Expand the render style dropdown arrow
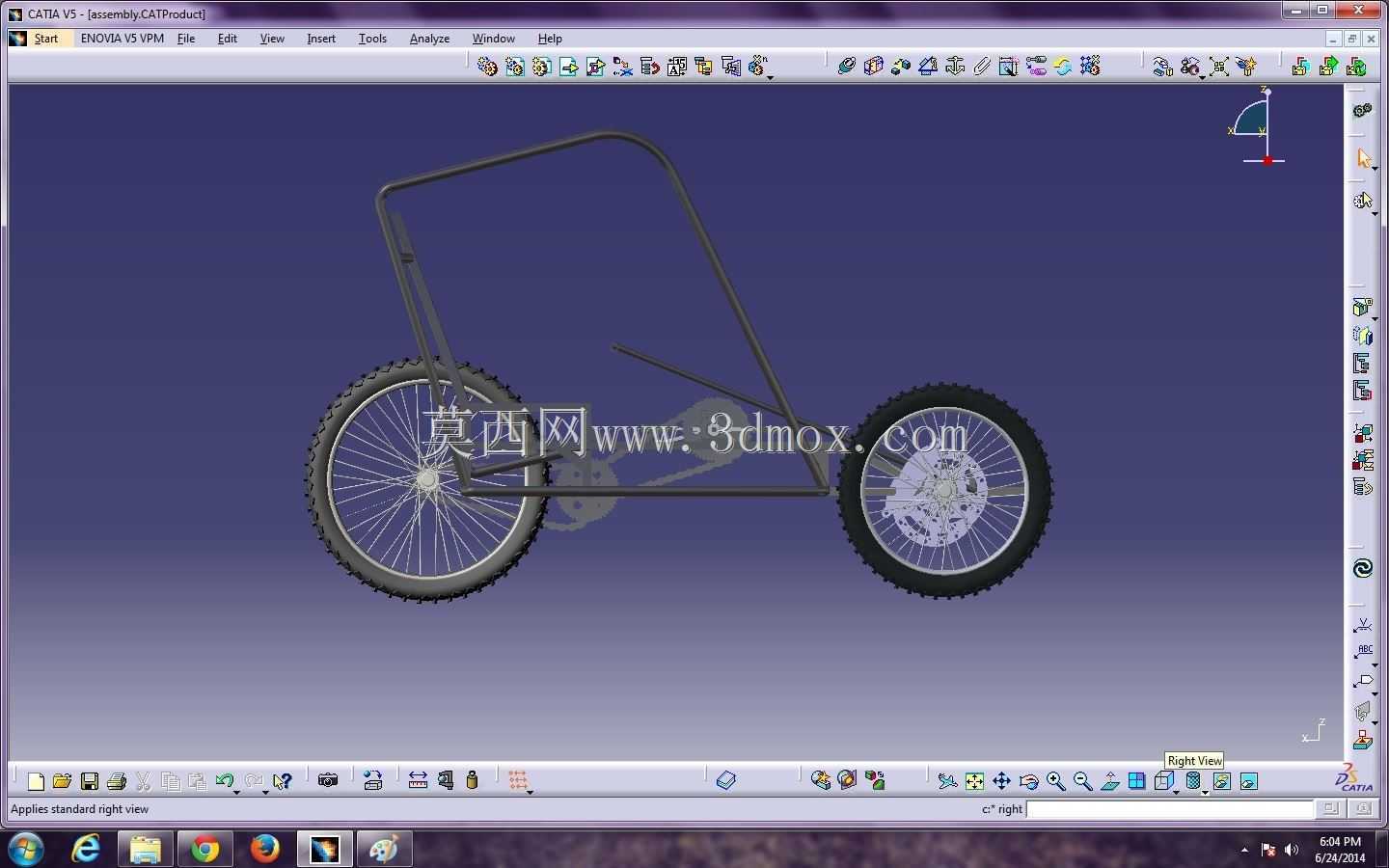1389x868 pixels. pos(1206,792)
